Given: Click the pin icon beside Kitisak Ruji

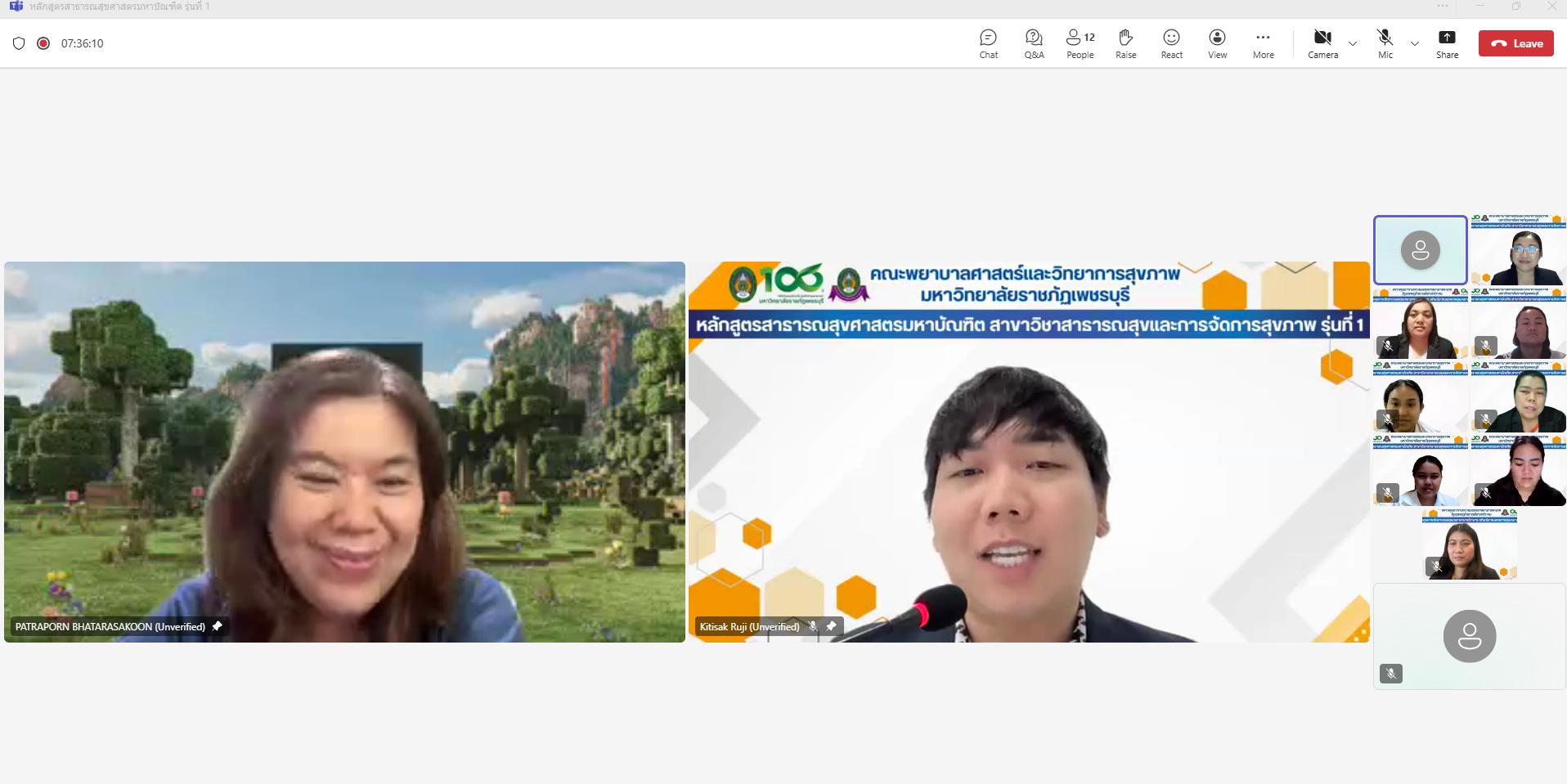Looking at the screenshot, I should point(831,626).
